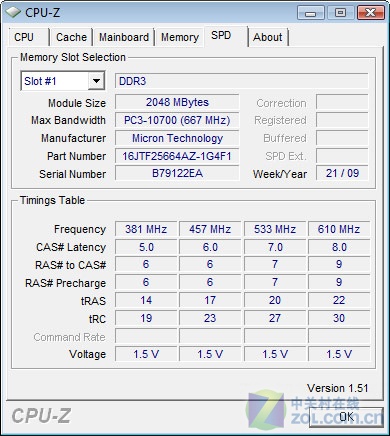Click the Max Bandwidth label
Image resolution: width=390 pixels, height=436 pixels.
coord(68,120)
